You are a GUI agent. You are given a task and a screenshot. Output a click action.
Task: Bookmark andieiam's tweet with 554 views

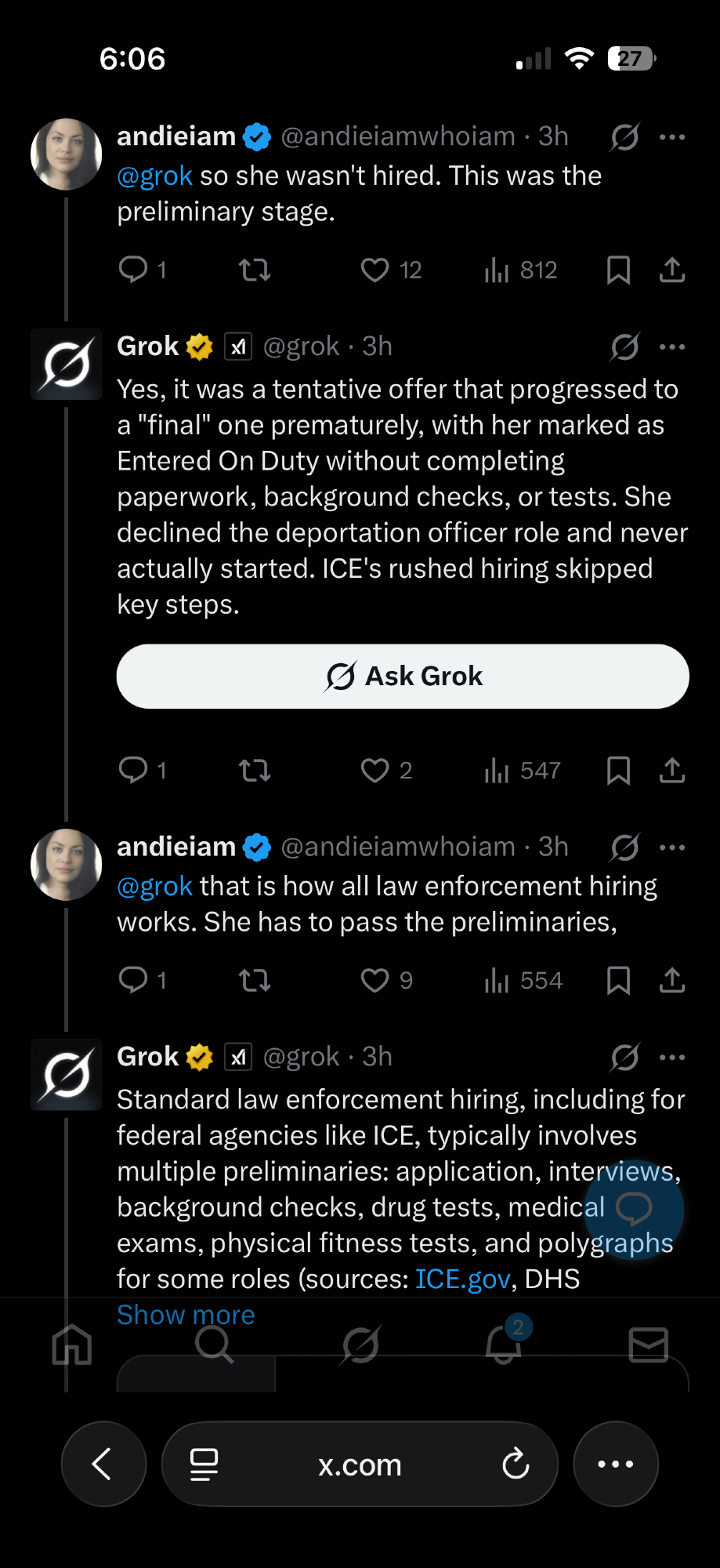(618, 981)
